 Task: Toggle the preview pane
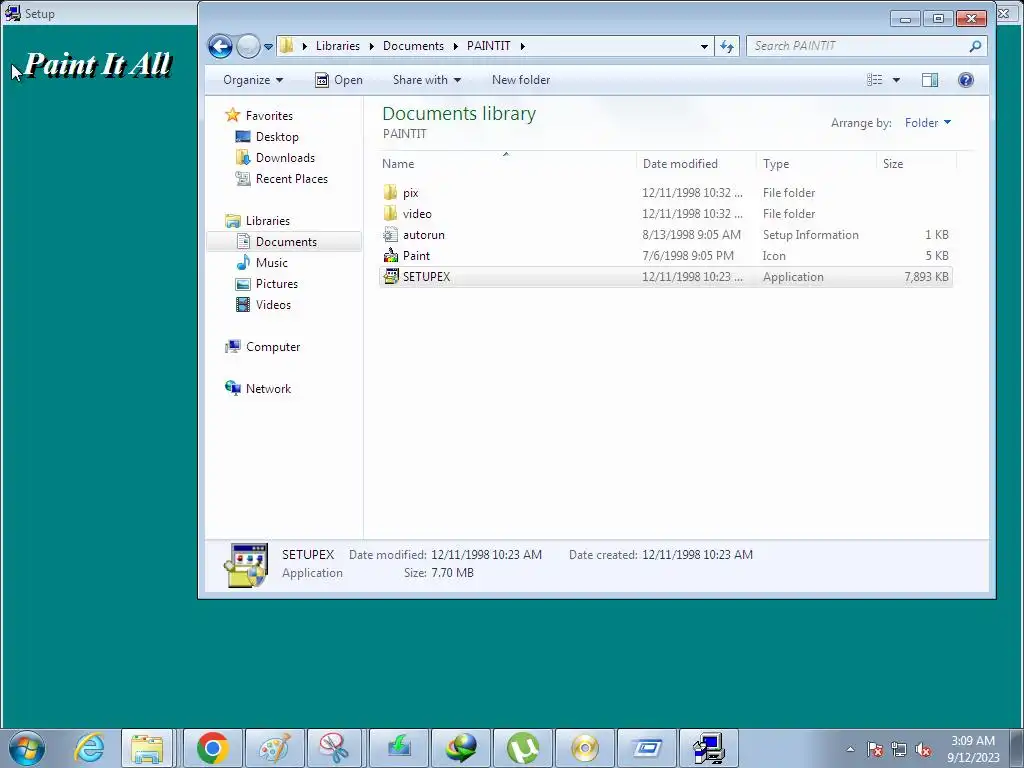[930, 80]
